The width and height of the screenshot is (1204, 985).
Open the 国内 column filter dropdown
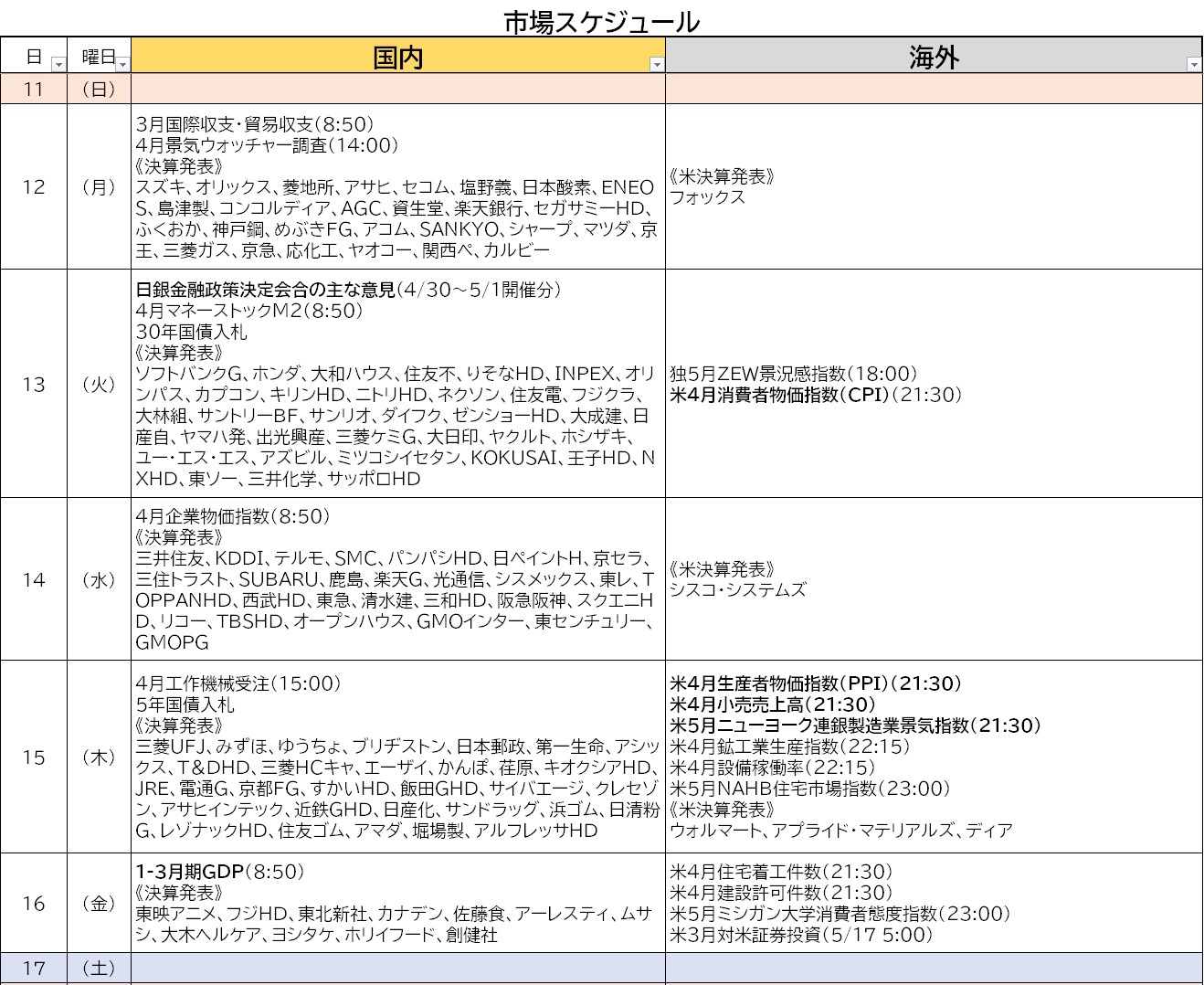pos(656,64)
